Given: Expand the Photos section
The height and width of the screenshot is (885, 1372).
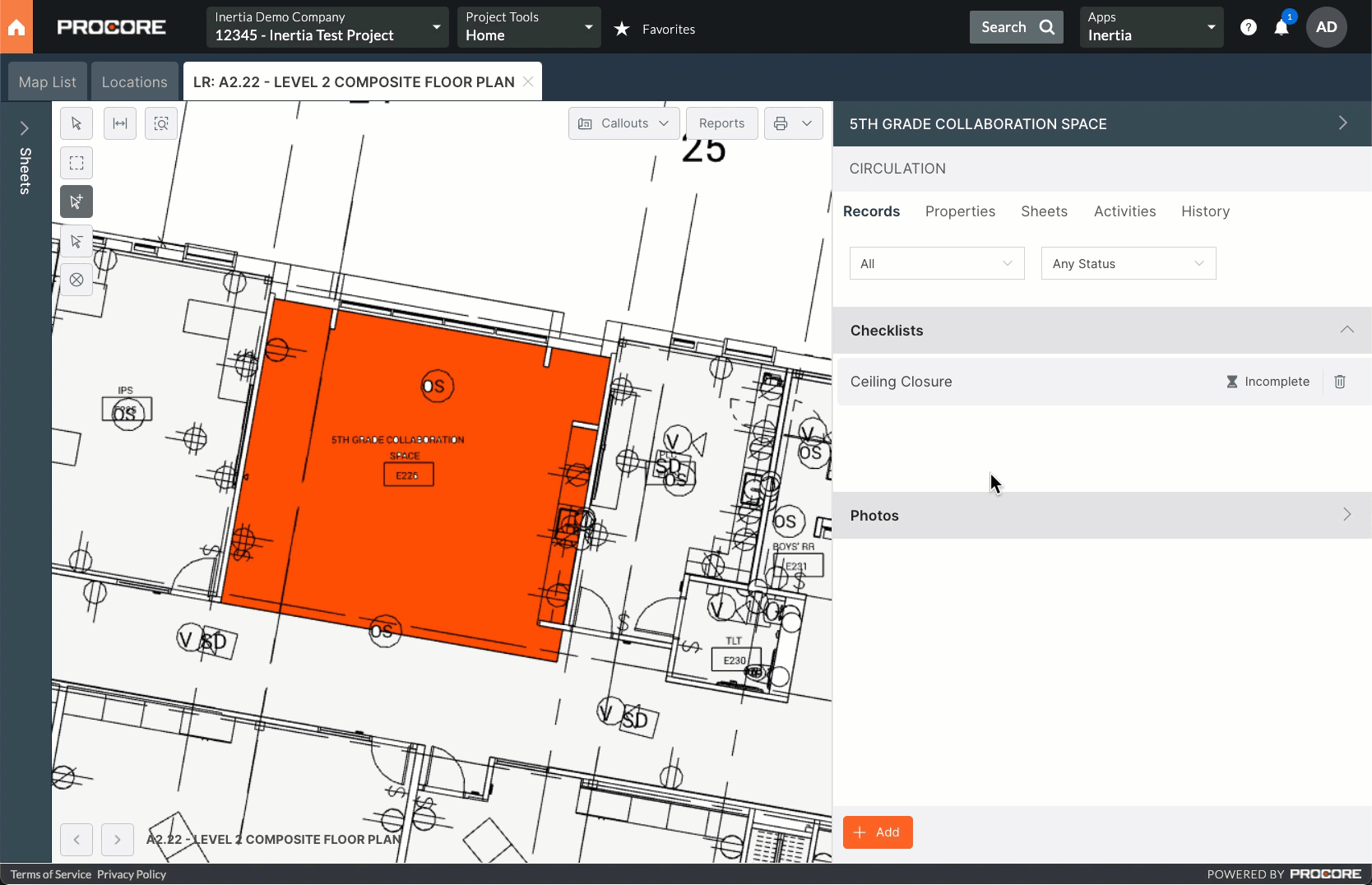Looking at the screenshot, I should (x=1347, y=515).
